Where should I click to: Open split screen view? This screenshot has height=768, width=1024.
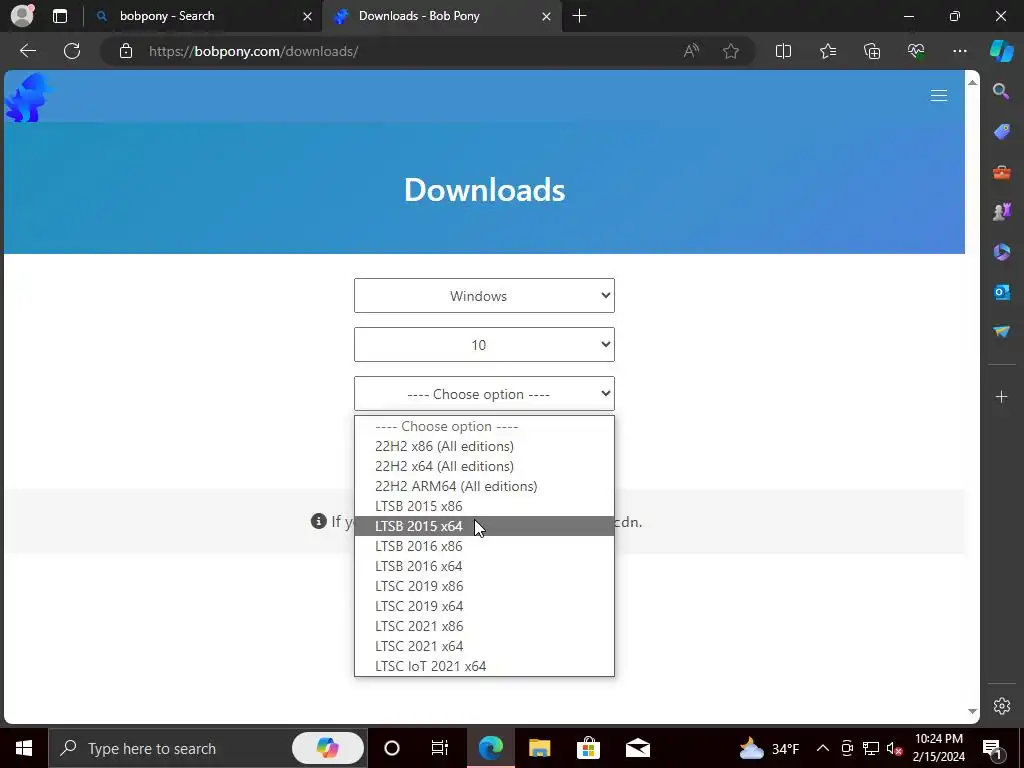click(x=783, y=51)
